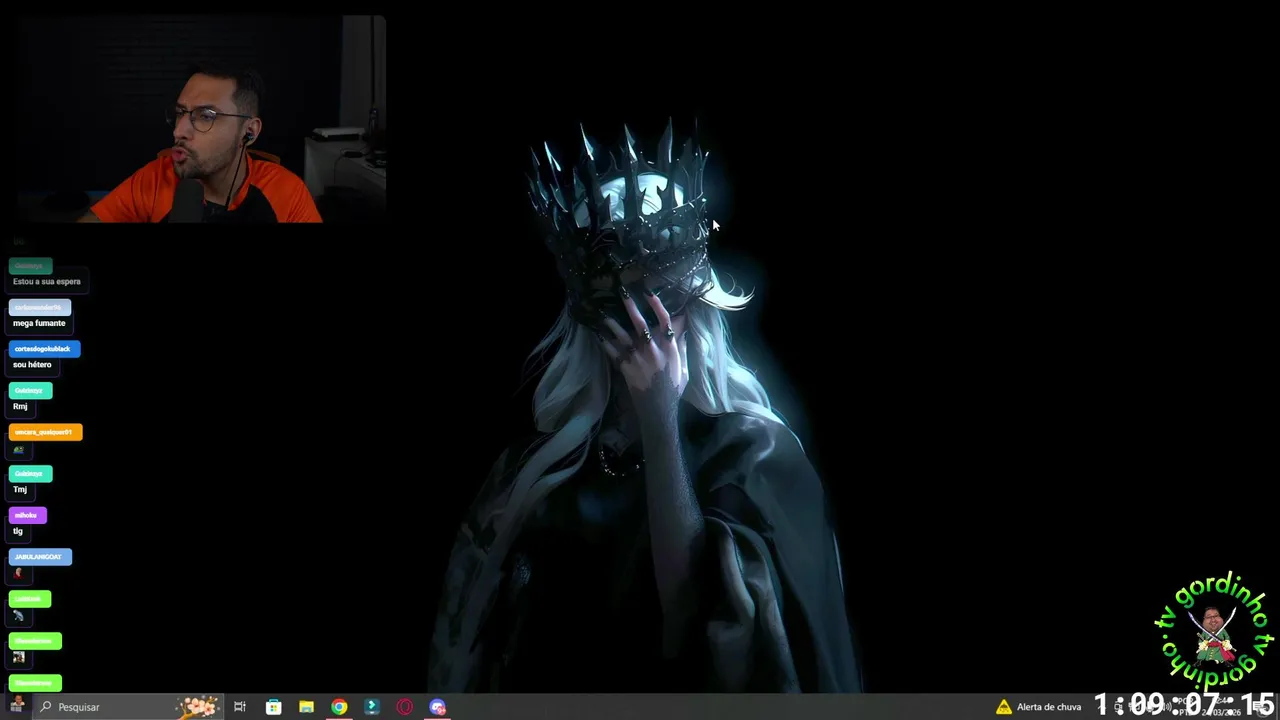Click username tag cortesdogokublack
Viewport: 1280px width, 720px height.
44,349
